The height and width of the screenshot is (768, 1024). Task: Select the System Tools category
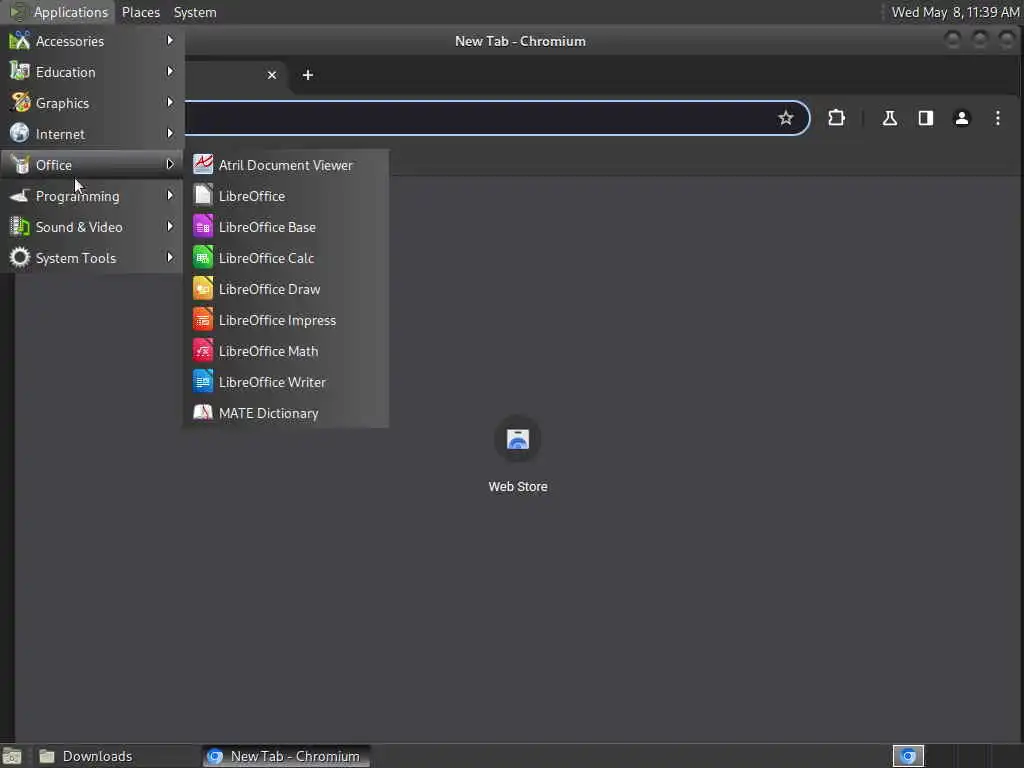(x=92, y=258)
